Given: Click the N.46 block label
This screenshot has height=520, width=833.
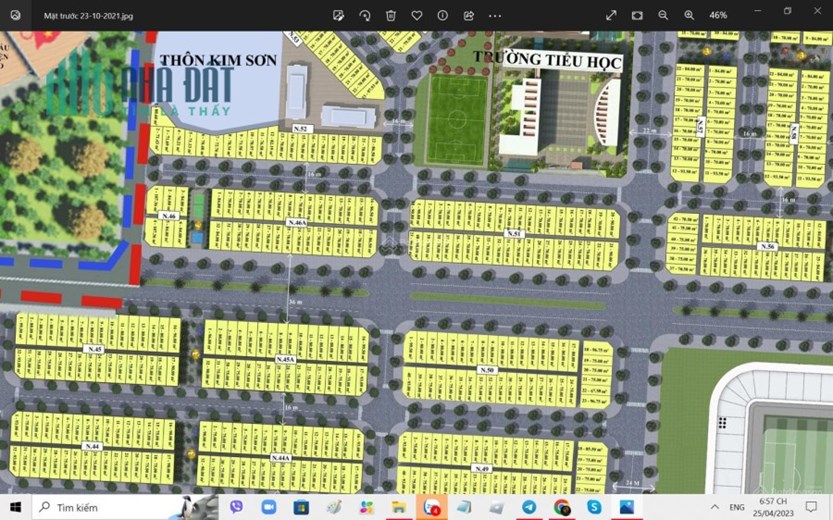Looking at the screenshot, I should point(168,216).
